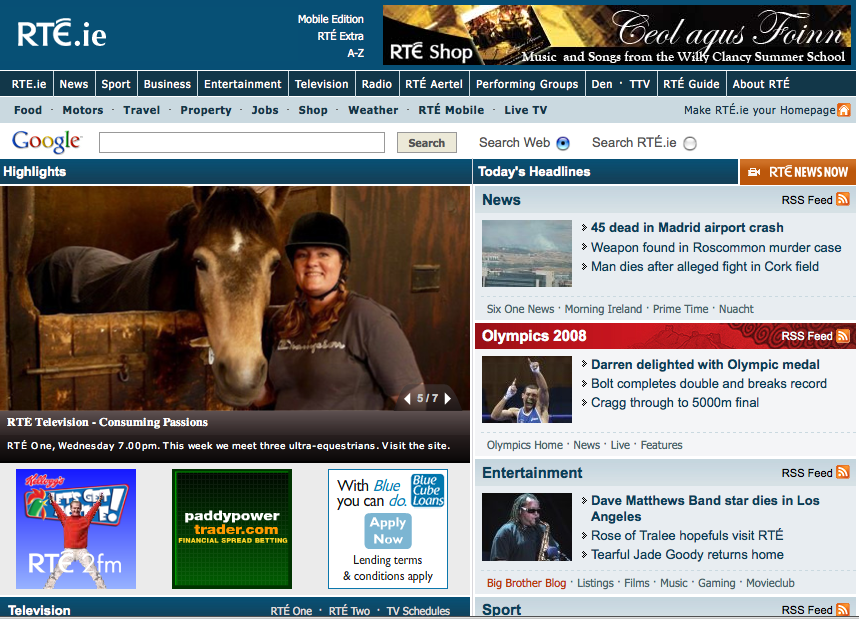
Task: Select the Search RTÉ.ie radio button
Action: tap(690, 143)
